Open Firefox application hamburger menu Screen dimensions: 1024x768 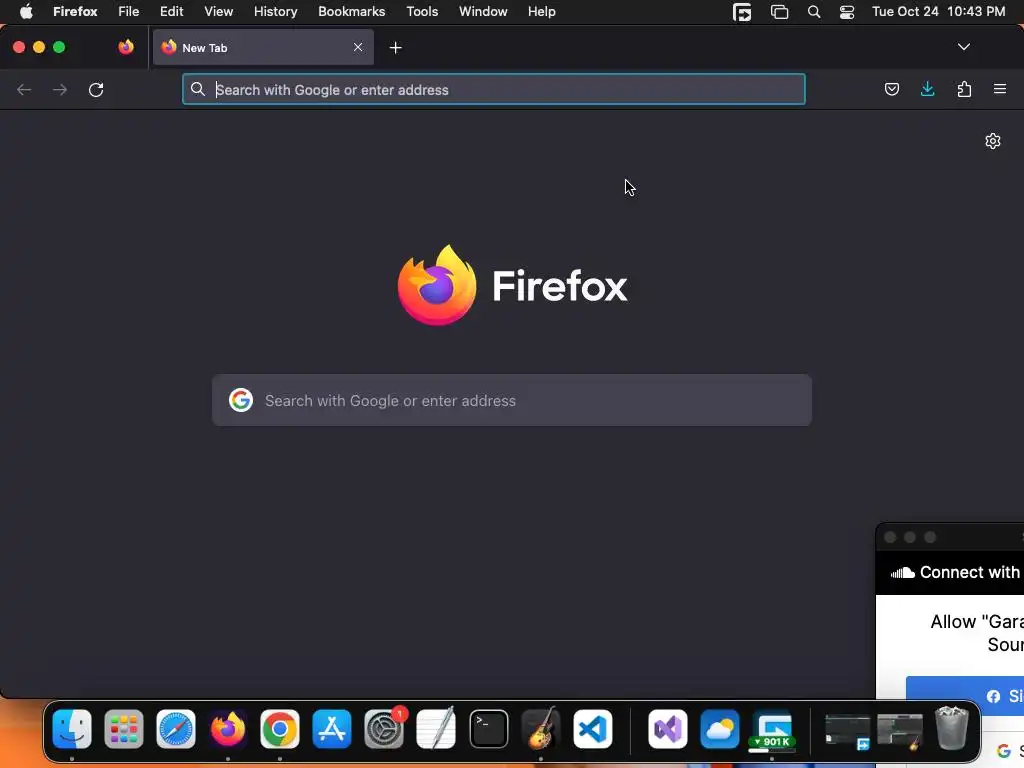click(x=1000, y=89)
